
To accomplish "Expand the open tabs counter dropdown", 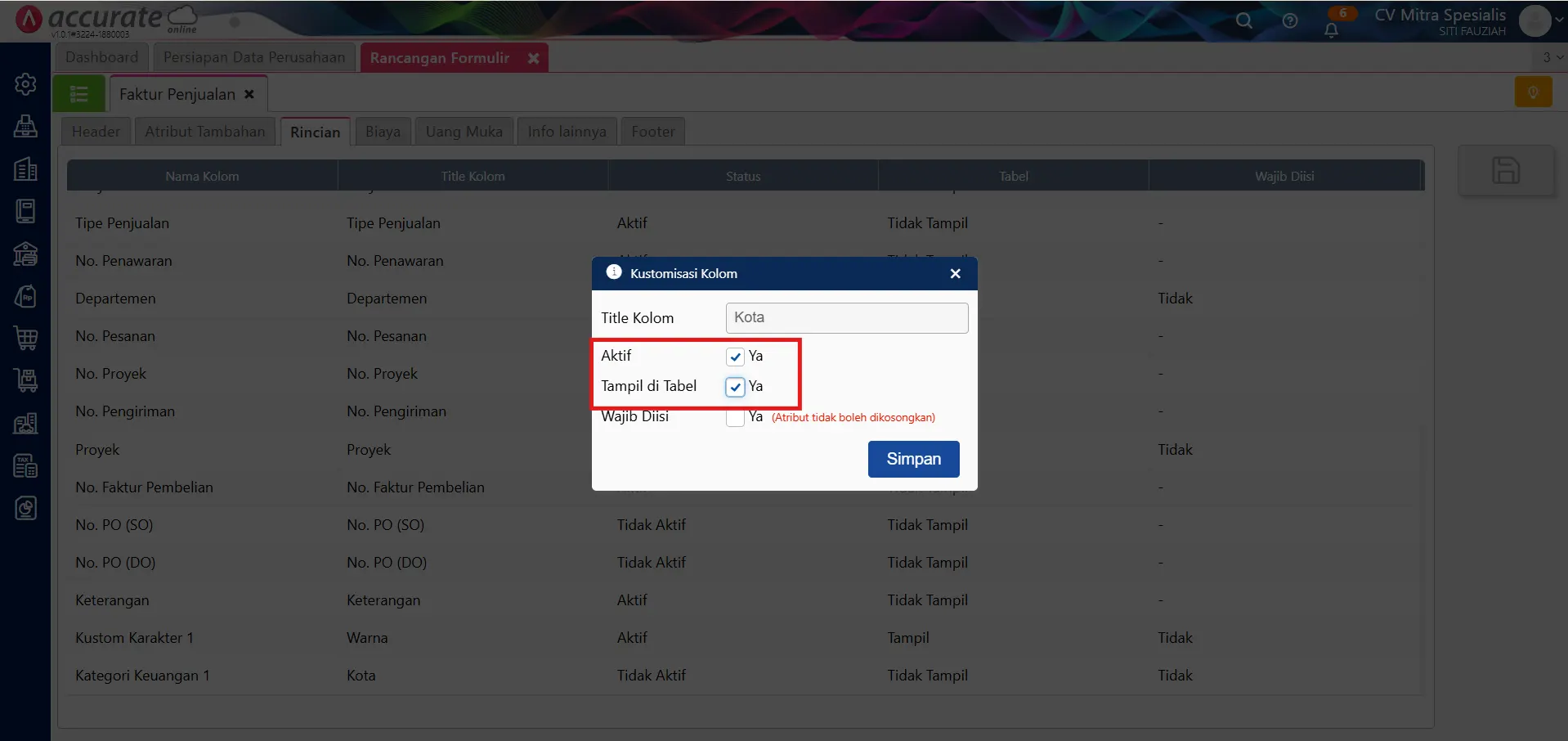I will coord(1552,57).
